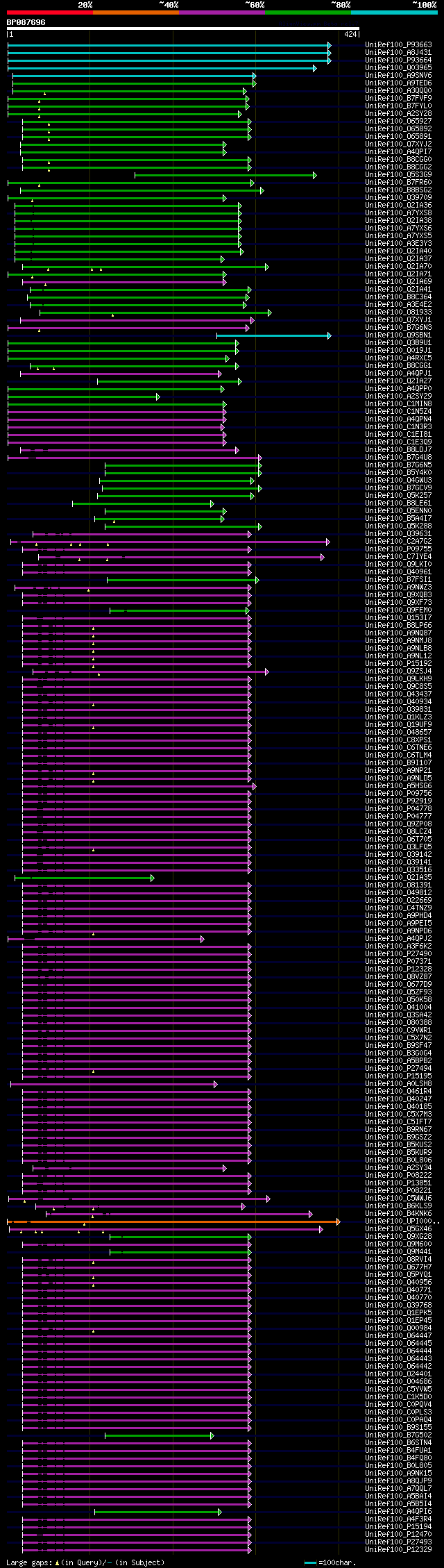Select the UniRef100_B7G502 label

(398, 1435)
